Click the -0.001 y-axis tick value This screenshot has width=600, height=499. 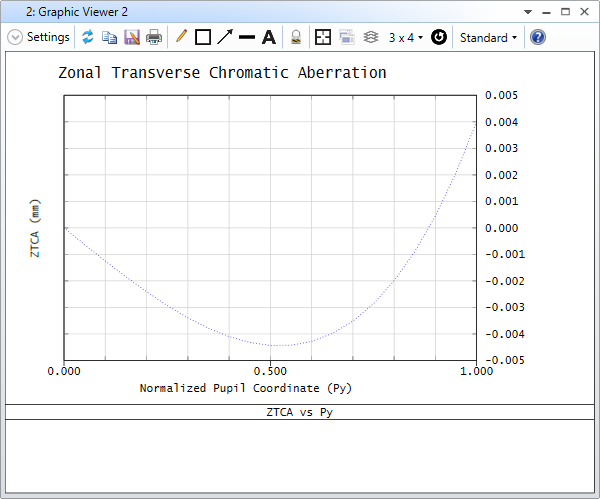pyautogui.click(x=505, y=254)
